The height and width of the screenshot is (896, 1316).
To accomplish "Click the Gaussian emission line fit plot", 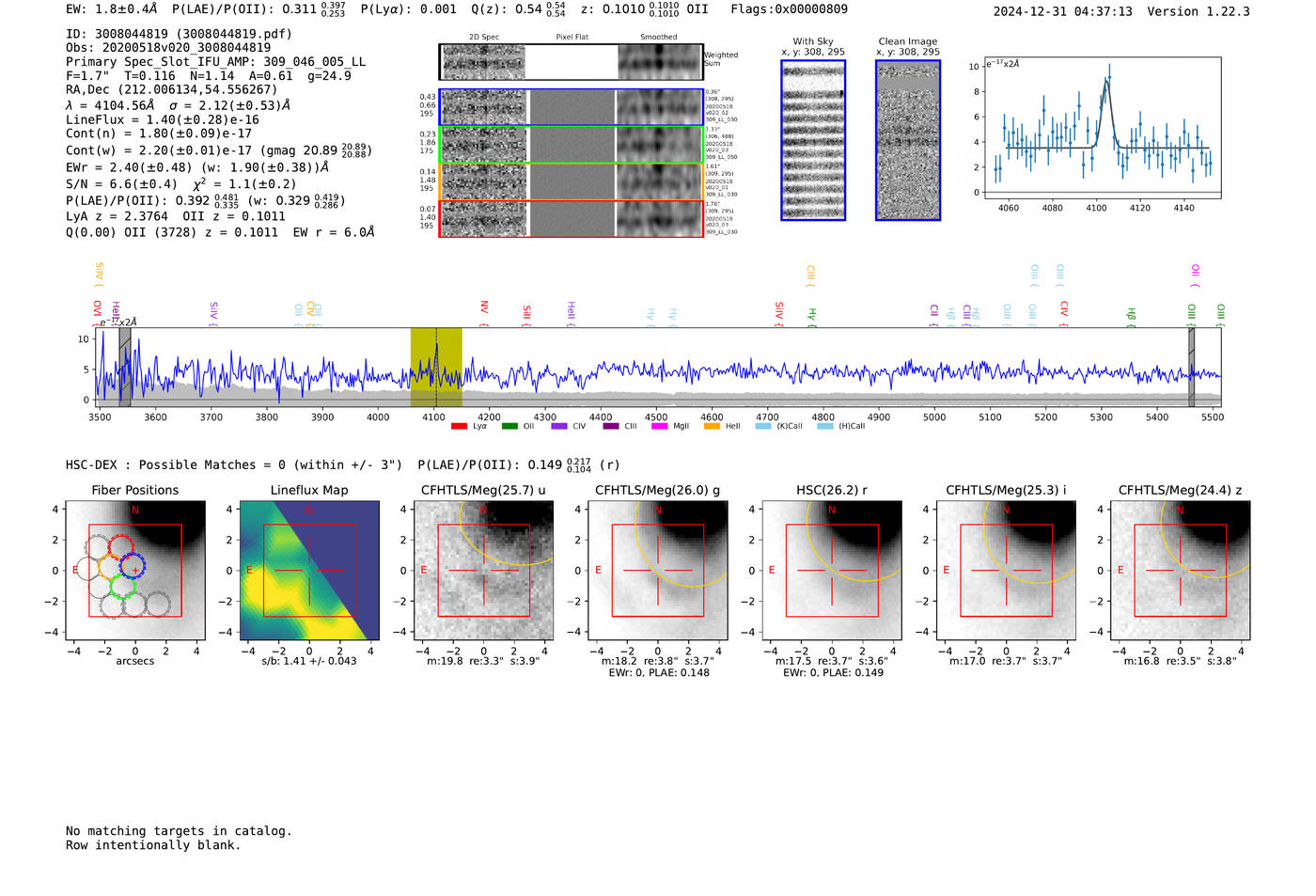I will coord(1102,128).
